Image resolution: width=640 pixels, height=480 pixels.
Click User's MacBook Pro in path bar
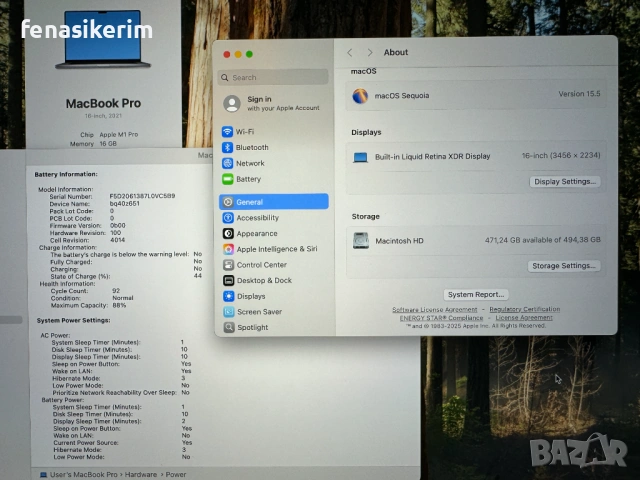pyautogui.click(x=84, y=475)
